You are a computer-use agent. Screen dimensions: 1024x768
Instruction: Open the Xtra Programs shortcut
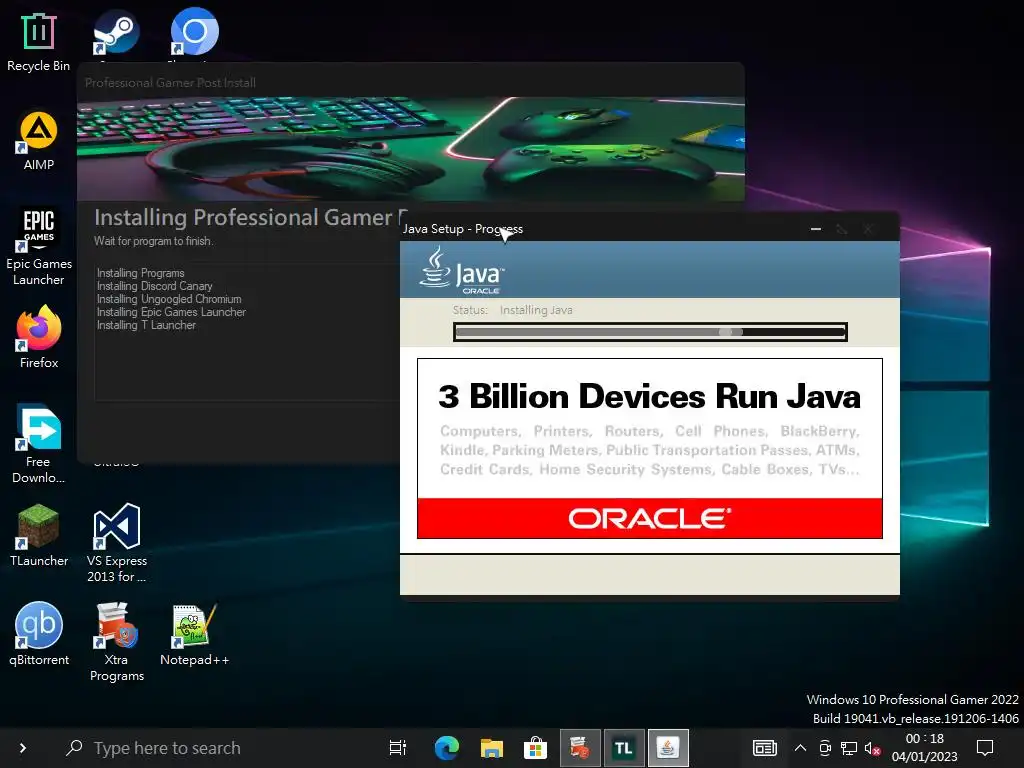(116, 641)
